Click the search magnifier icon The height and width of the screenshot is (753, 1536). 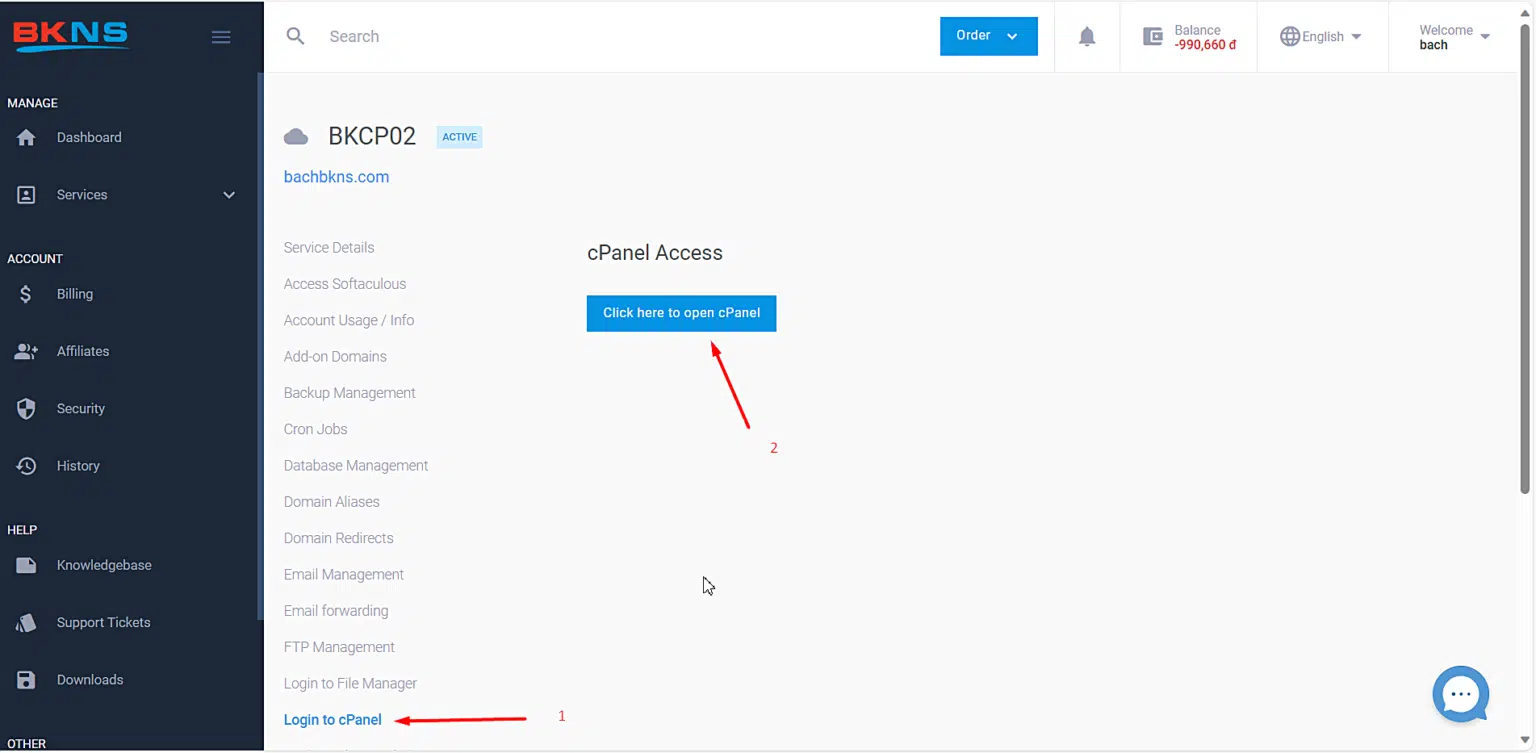tap(295, 36)
